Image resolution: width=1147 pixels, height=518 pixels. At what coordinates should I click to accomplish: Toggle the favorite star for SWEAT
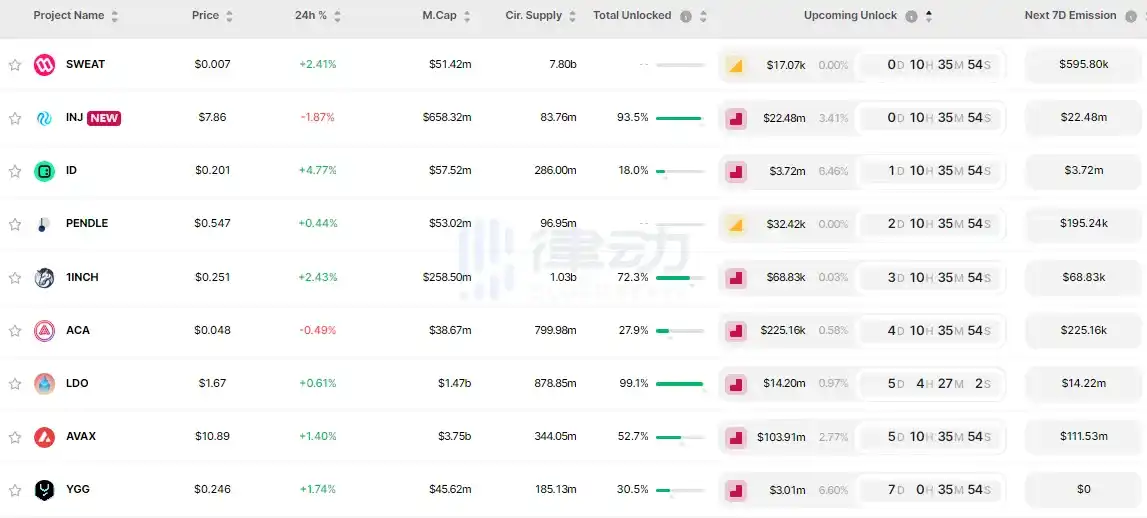15,65
